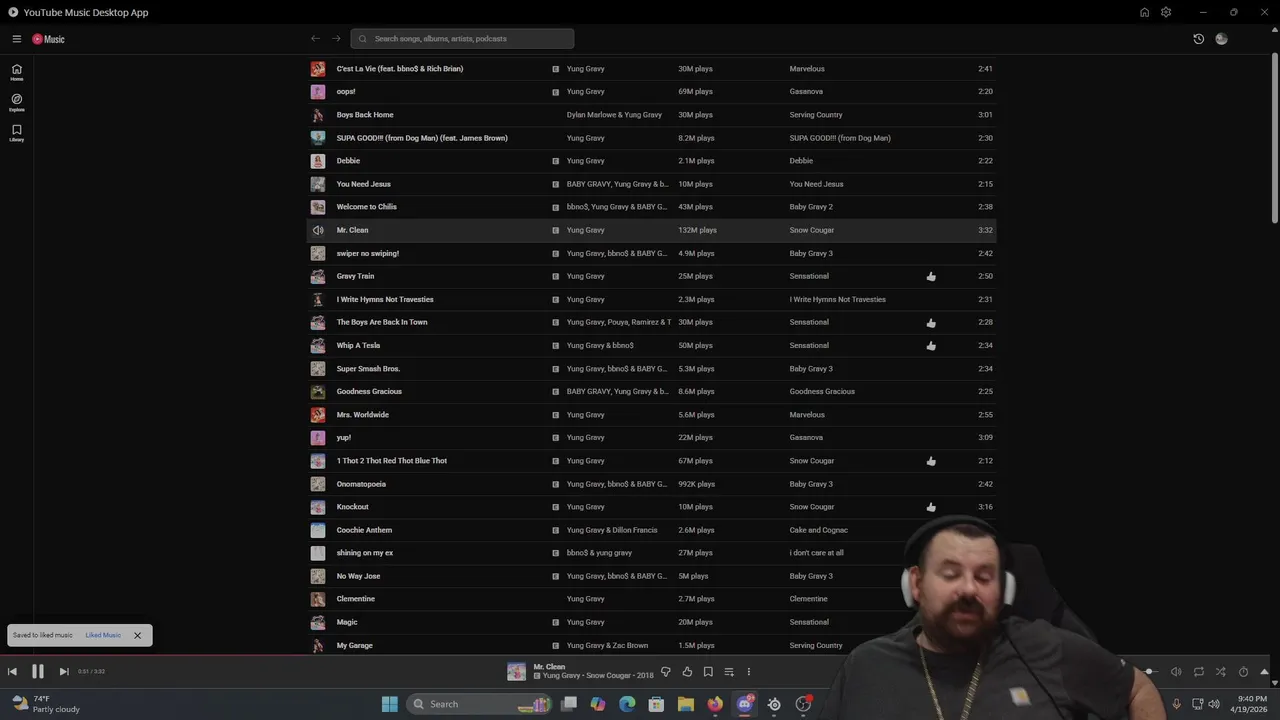Expand the player page arrow
The height and width of the screenshot is (720, 1280).
coord(1264,672)
